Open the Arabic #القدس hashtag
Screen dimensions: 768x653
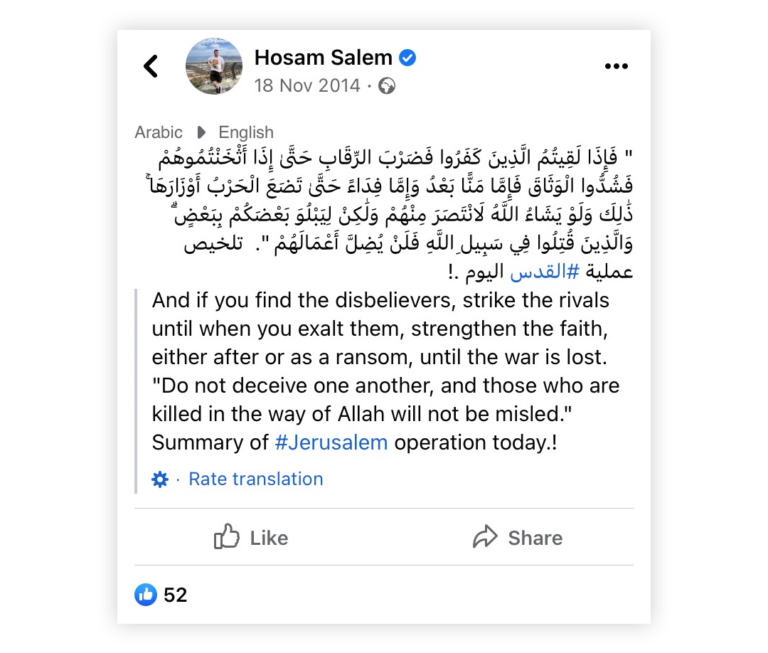coord(544,271)
